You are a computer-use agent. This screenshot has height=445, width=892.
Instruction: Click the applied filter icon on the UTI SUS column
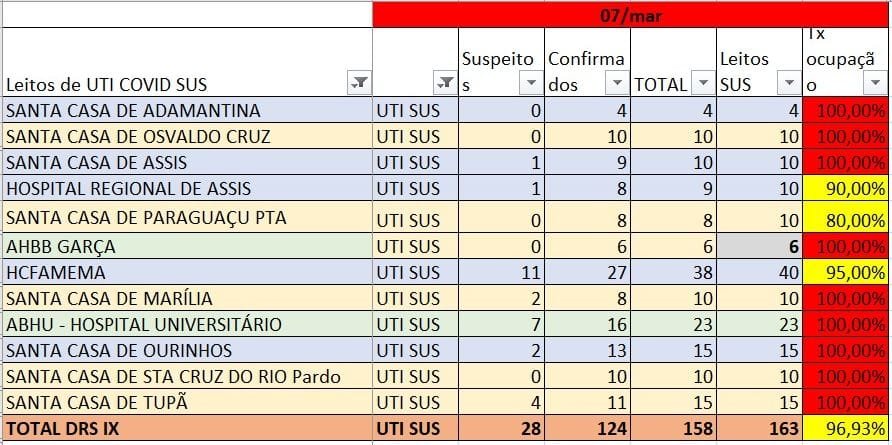(445, 84)
